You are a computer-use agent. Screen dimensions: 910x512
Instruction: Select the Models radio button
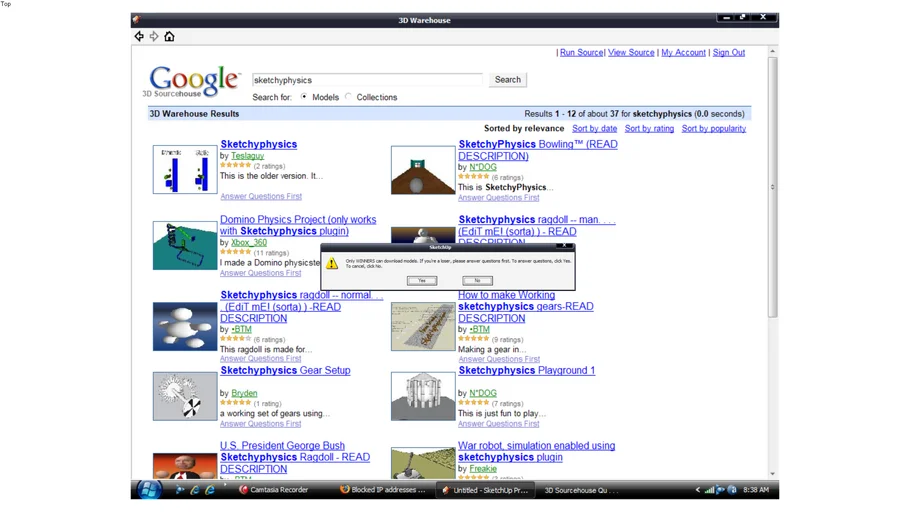pos(304,97)
